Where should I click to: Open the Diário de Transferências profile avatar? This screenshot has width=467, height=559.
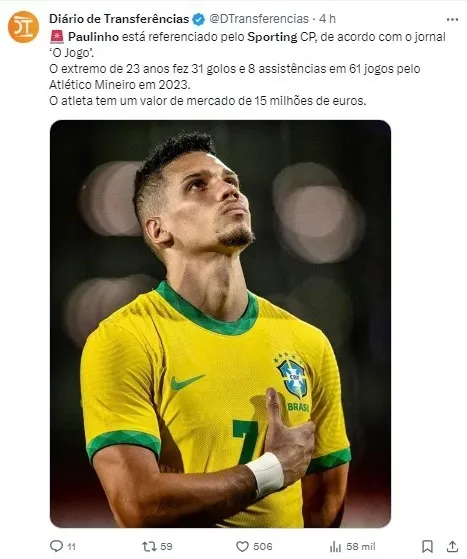point(23,27)
